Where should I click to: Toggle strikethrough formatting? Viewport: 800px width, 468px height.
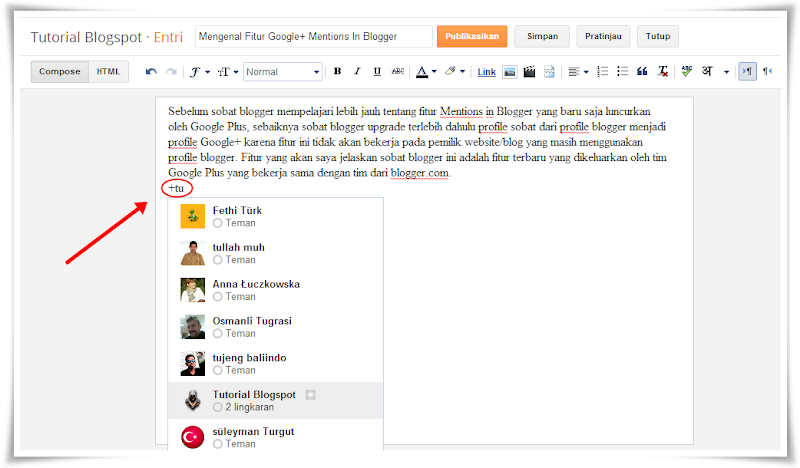(x=397, y=71)
